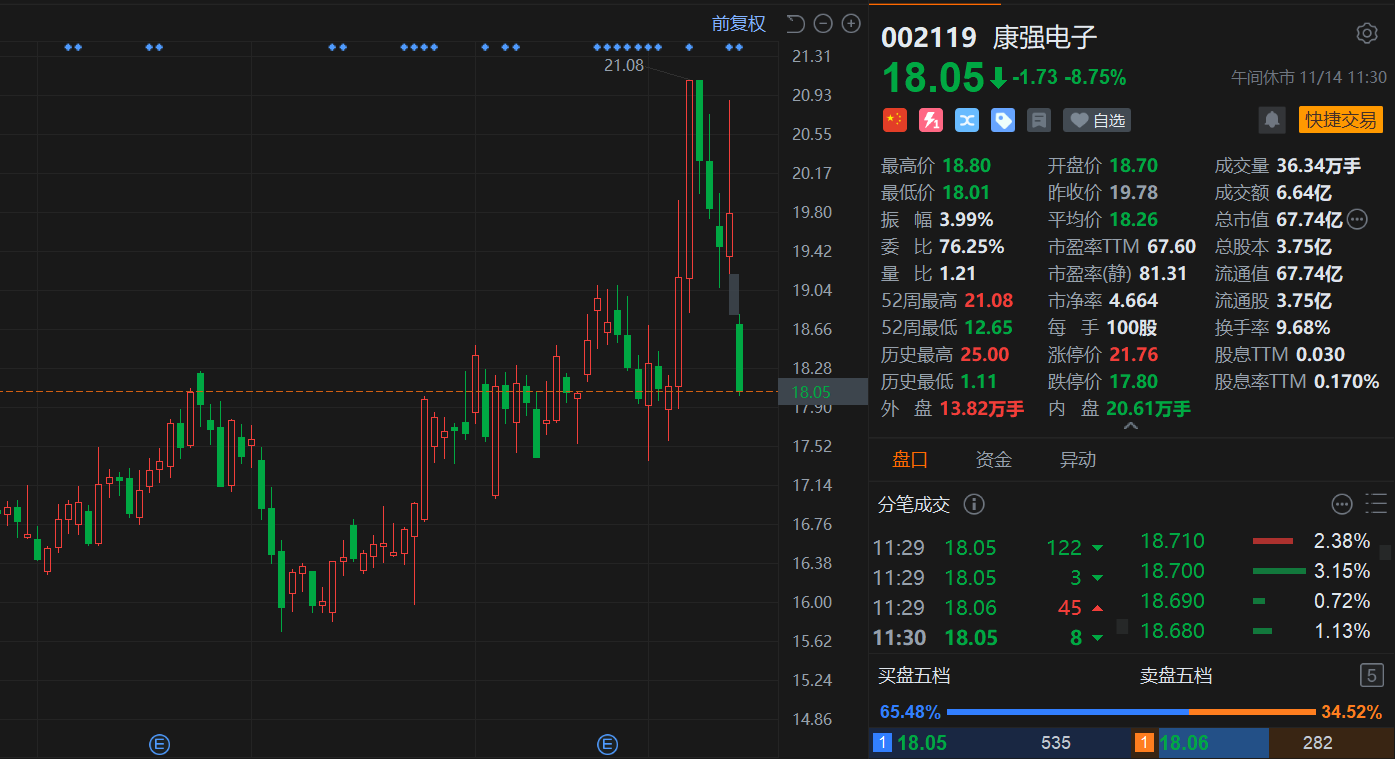Select the 11:29 trade with volume 122
This screenshot has height=759, width=1395.
pos(989,547)
